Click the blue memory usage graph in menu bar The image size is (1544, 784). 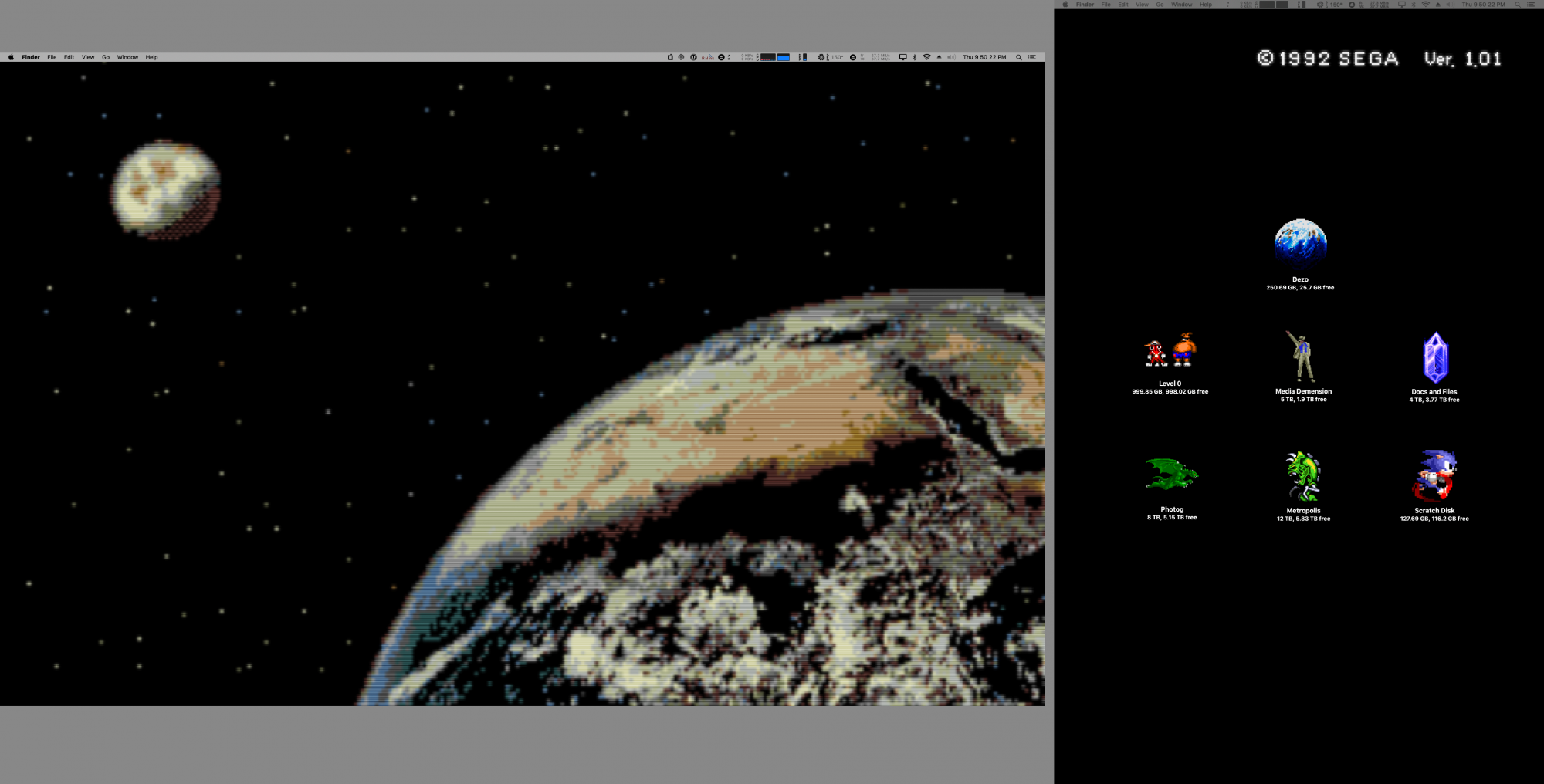pos(784,57)
